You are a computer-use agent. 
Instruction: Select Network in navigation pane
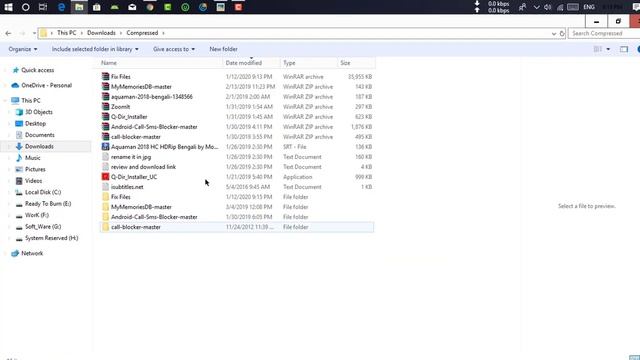[x=31, y=253]
